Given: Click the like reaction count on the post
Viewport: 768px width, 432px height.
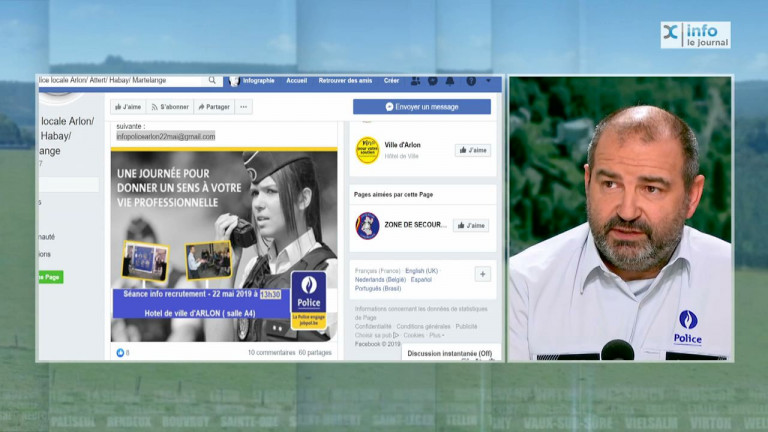Looking at the screenshot, I should [122, 353].
